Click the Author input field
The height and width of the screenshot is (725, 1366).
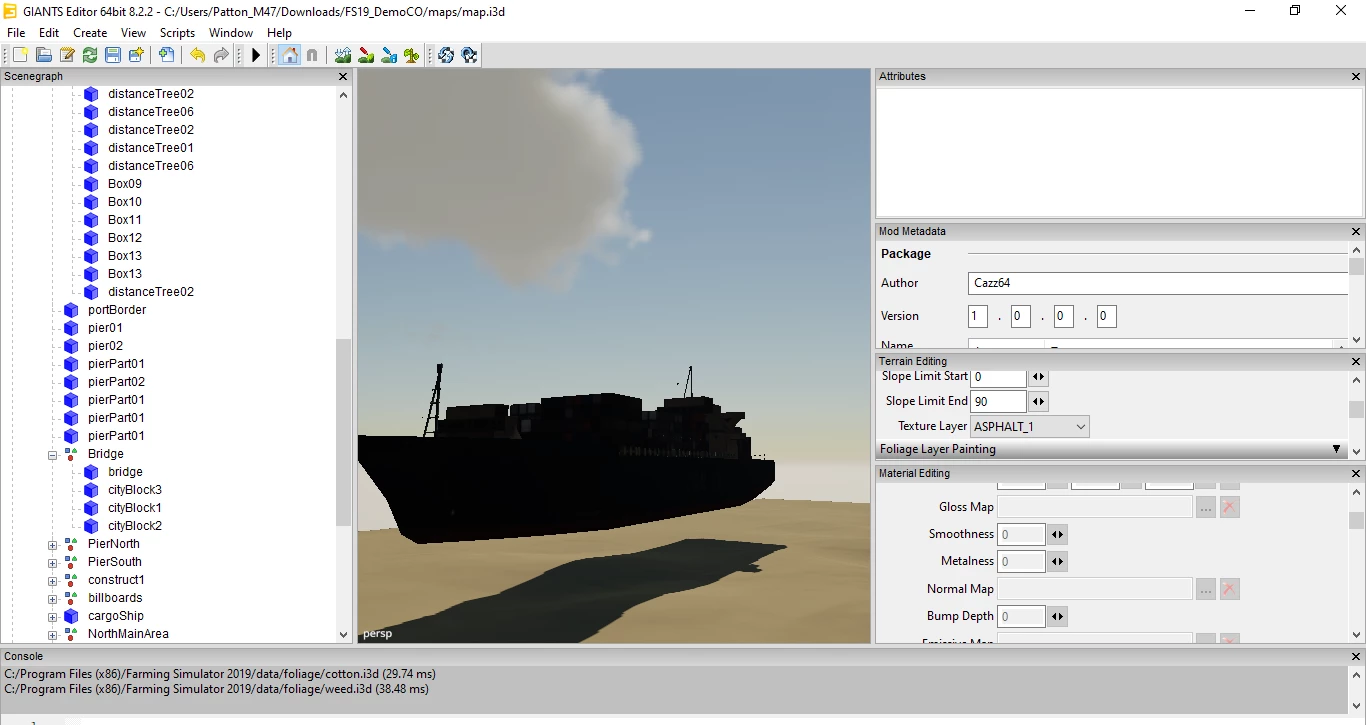(1158, 283)
